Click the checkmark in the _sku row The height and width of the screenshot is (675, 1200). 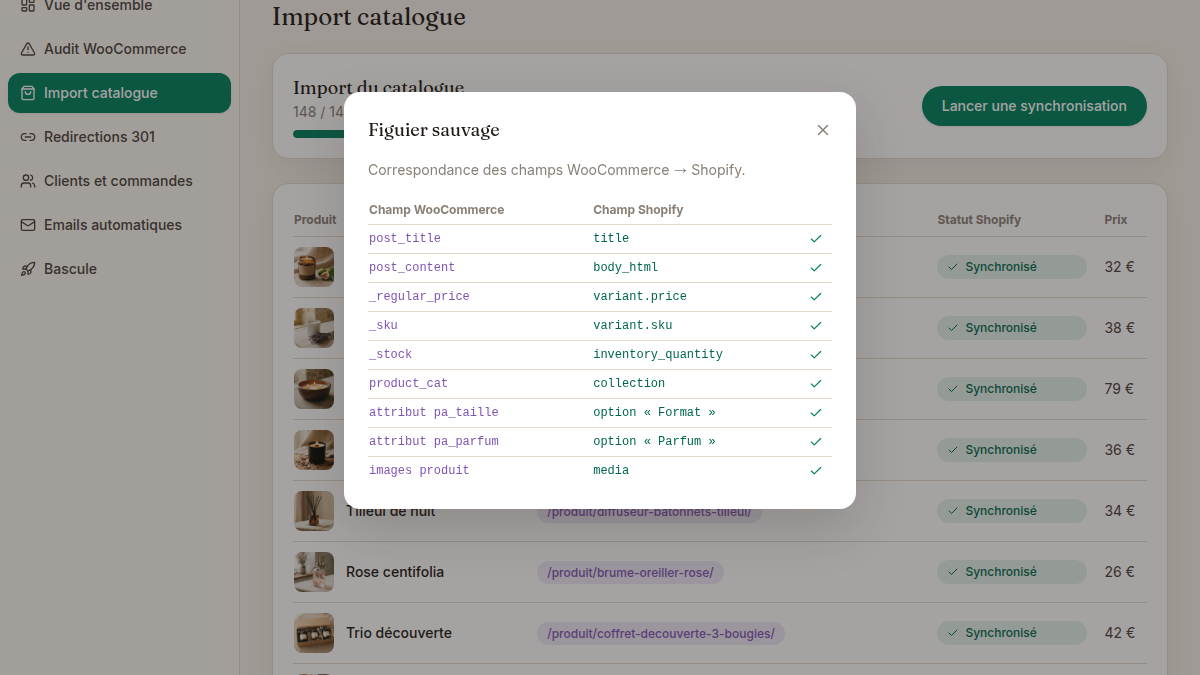click(x=816, y=326)
